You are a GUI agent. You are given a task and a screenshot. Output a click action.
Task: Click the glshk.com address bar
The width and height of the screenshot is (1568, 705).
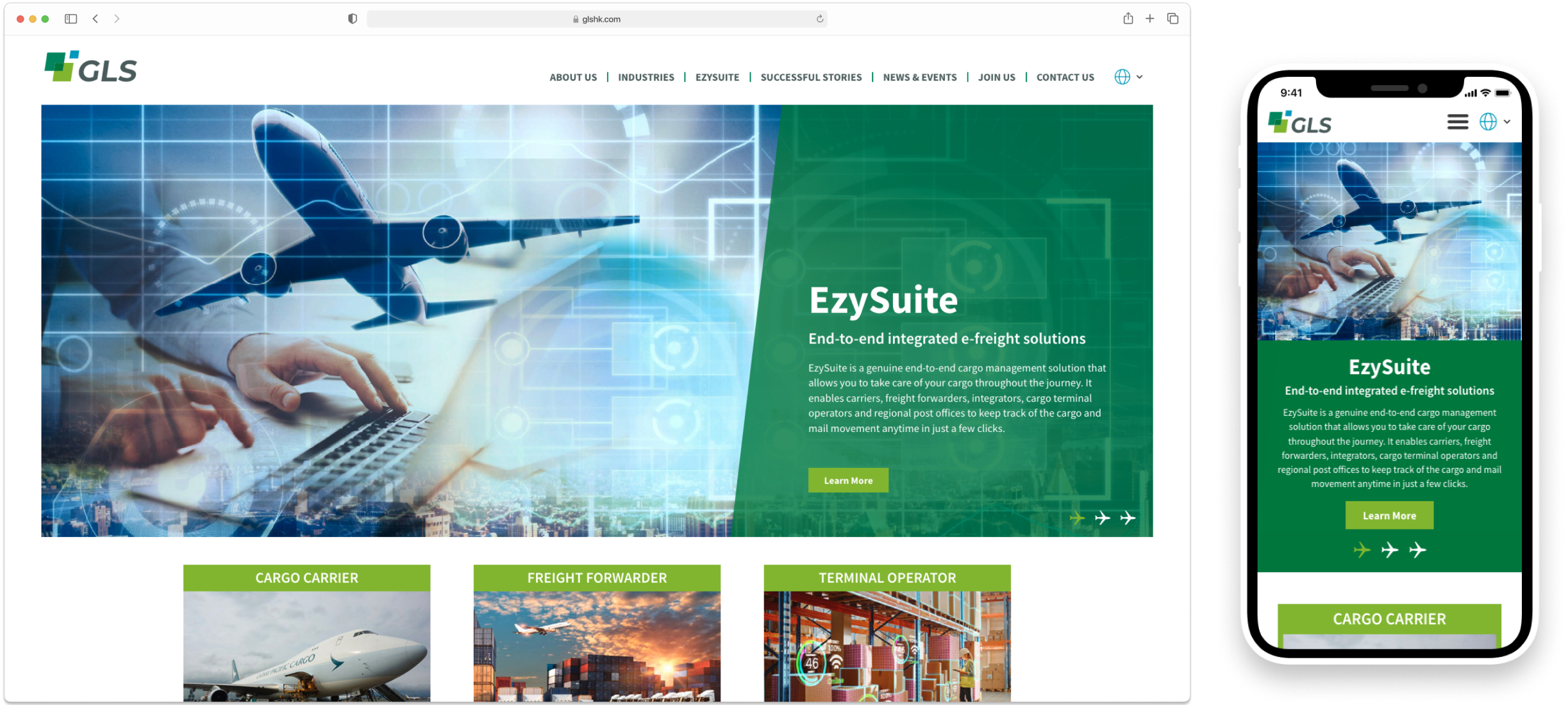pos(596,19)
